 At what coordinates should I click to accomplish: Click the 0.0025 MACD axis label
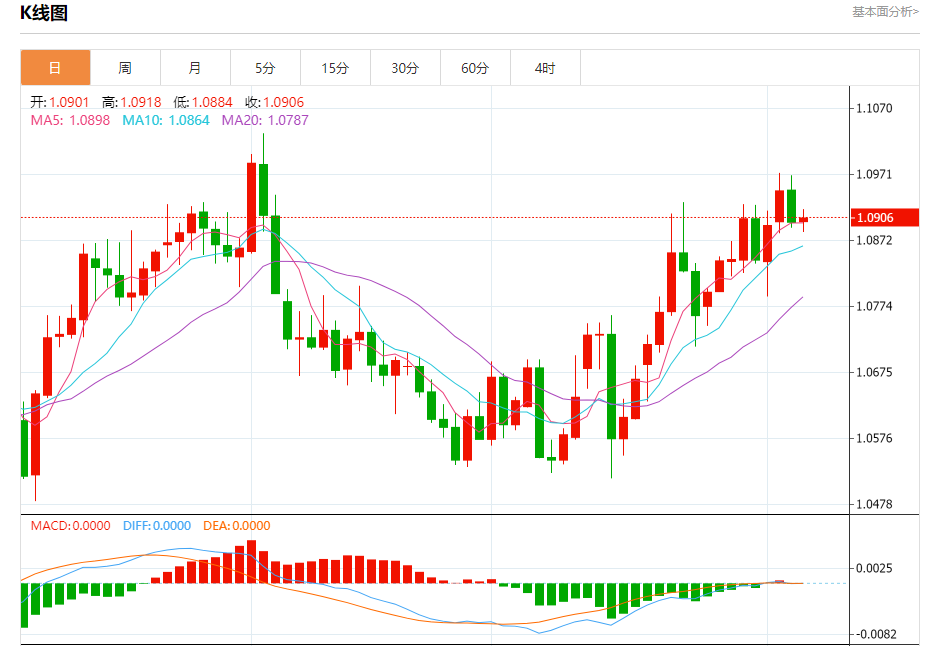874,569
